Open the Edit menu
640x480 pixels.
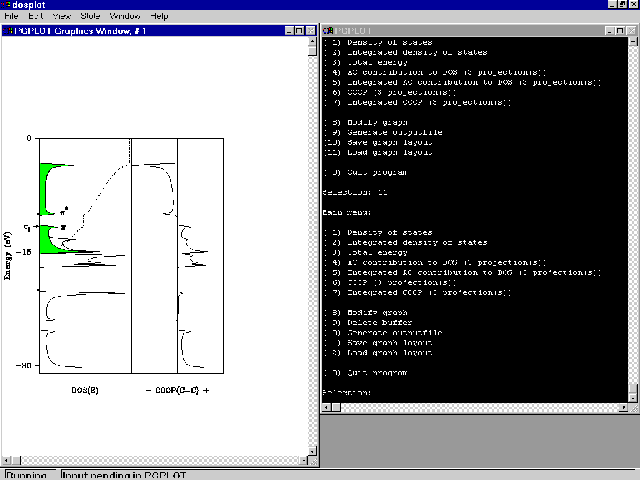click(36, 16)
